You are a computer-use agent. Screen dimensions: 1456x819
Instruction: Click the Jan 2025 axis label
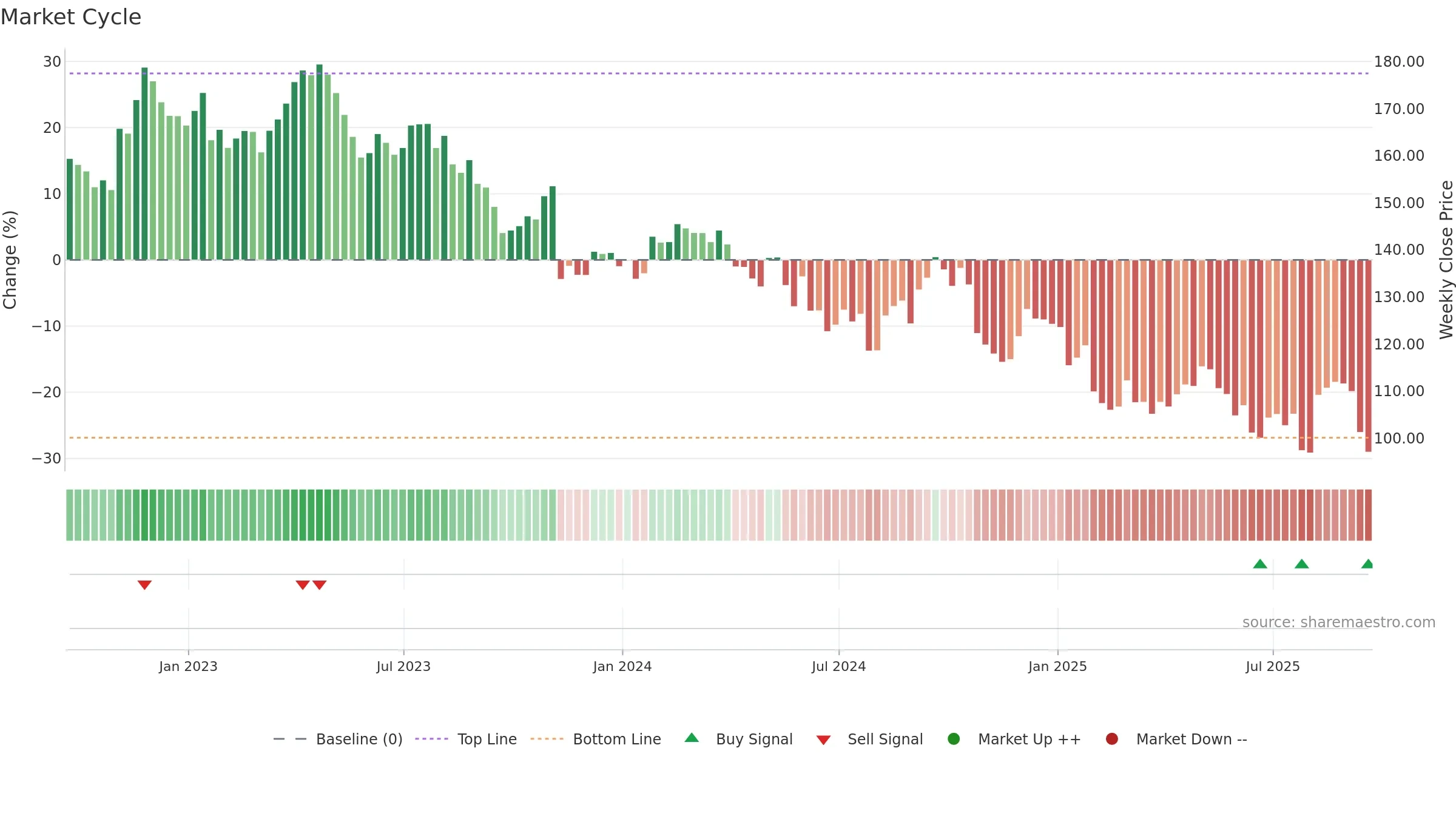[x=1057, y=666]
